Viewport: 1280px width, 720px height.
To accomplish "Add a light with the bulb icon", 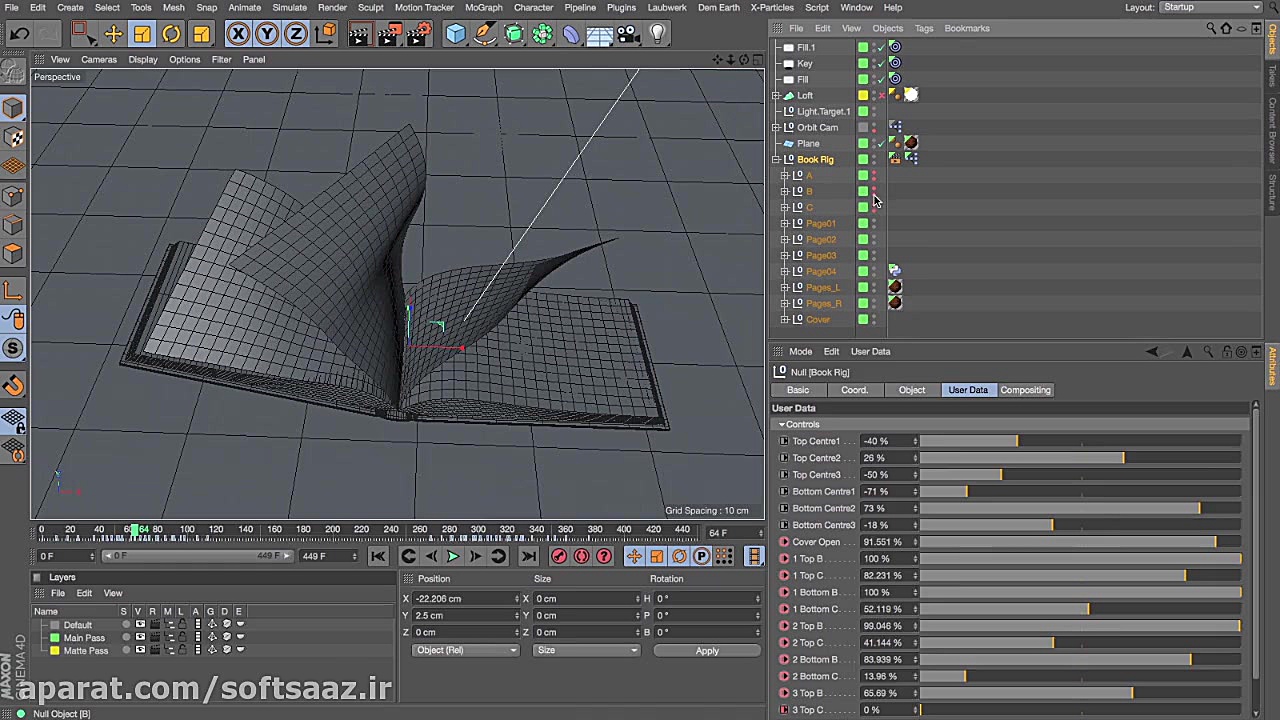I will pyautogui.click(x=657, y=34).
